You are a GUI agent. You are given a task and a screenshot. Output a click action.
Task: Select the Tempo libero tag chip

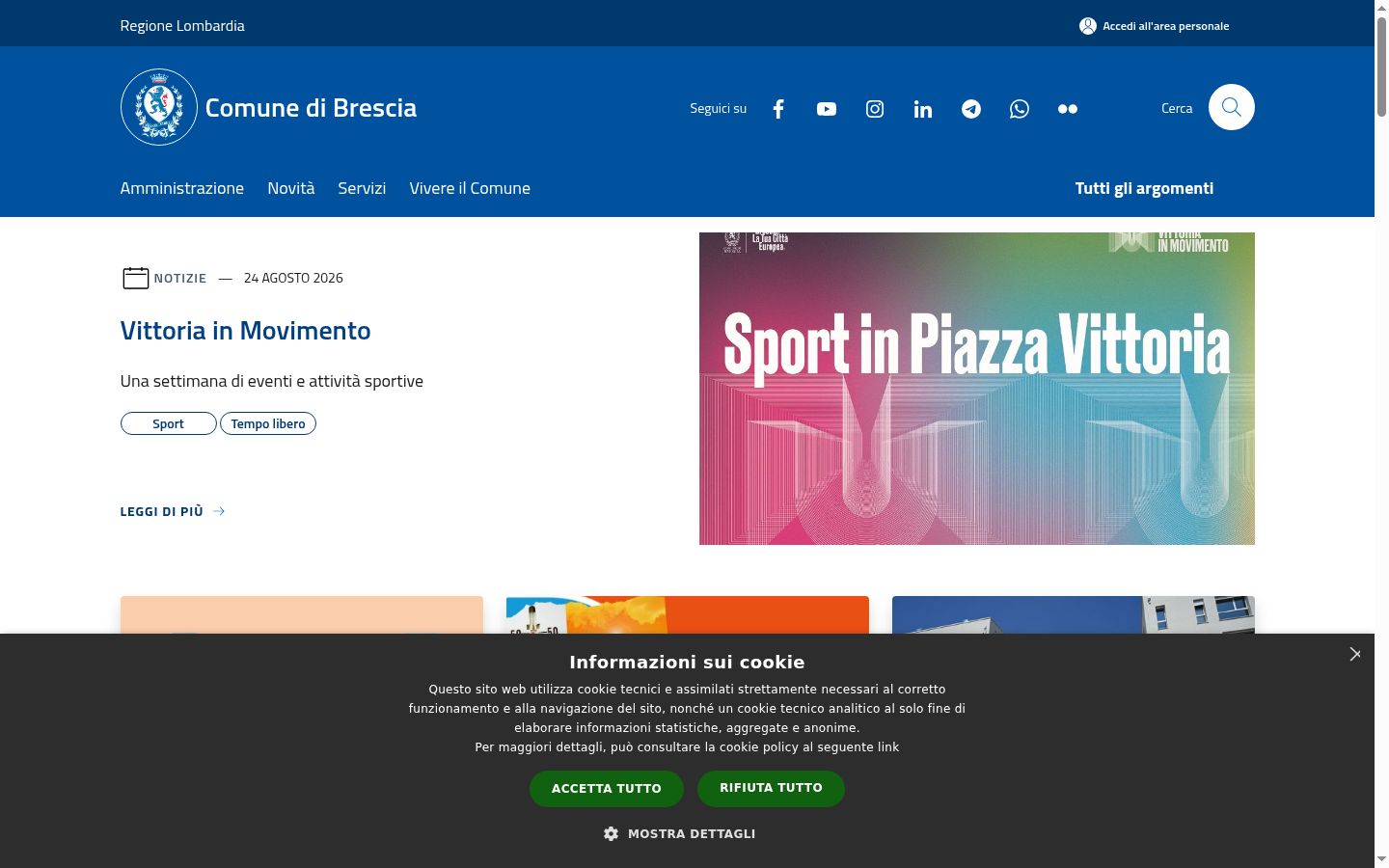coord(268,423)
